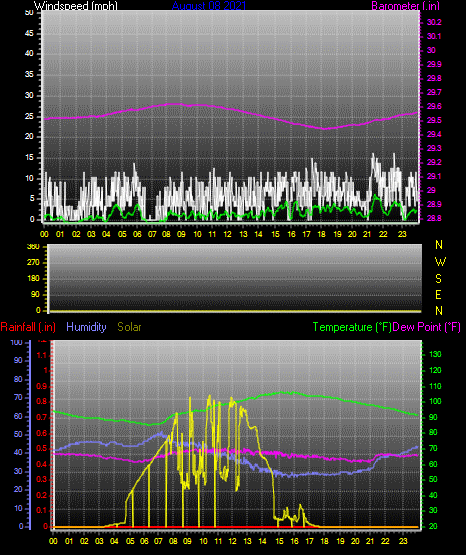
Task: Click the barometer line minimum near hour 18
Action: [324, 129]
